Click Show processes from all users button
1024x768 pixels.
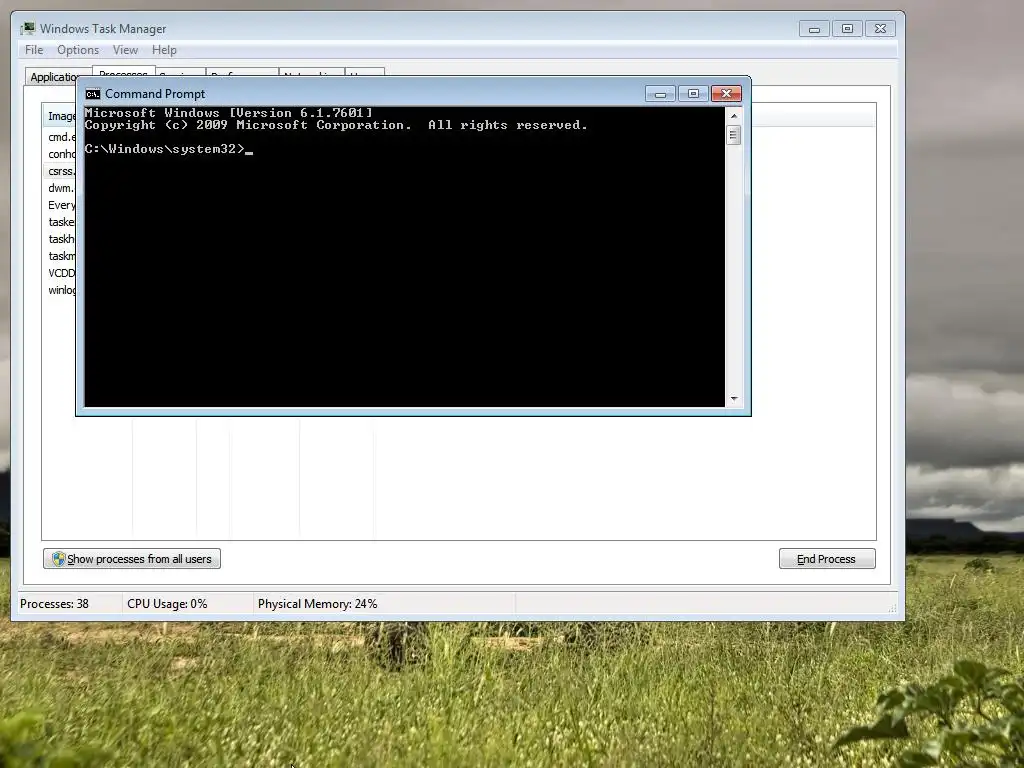tap(132, 559)
